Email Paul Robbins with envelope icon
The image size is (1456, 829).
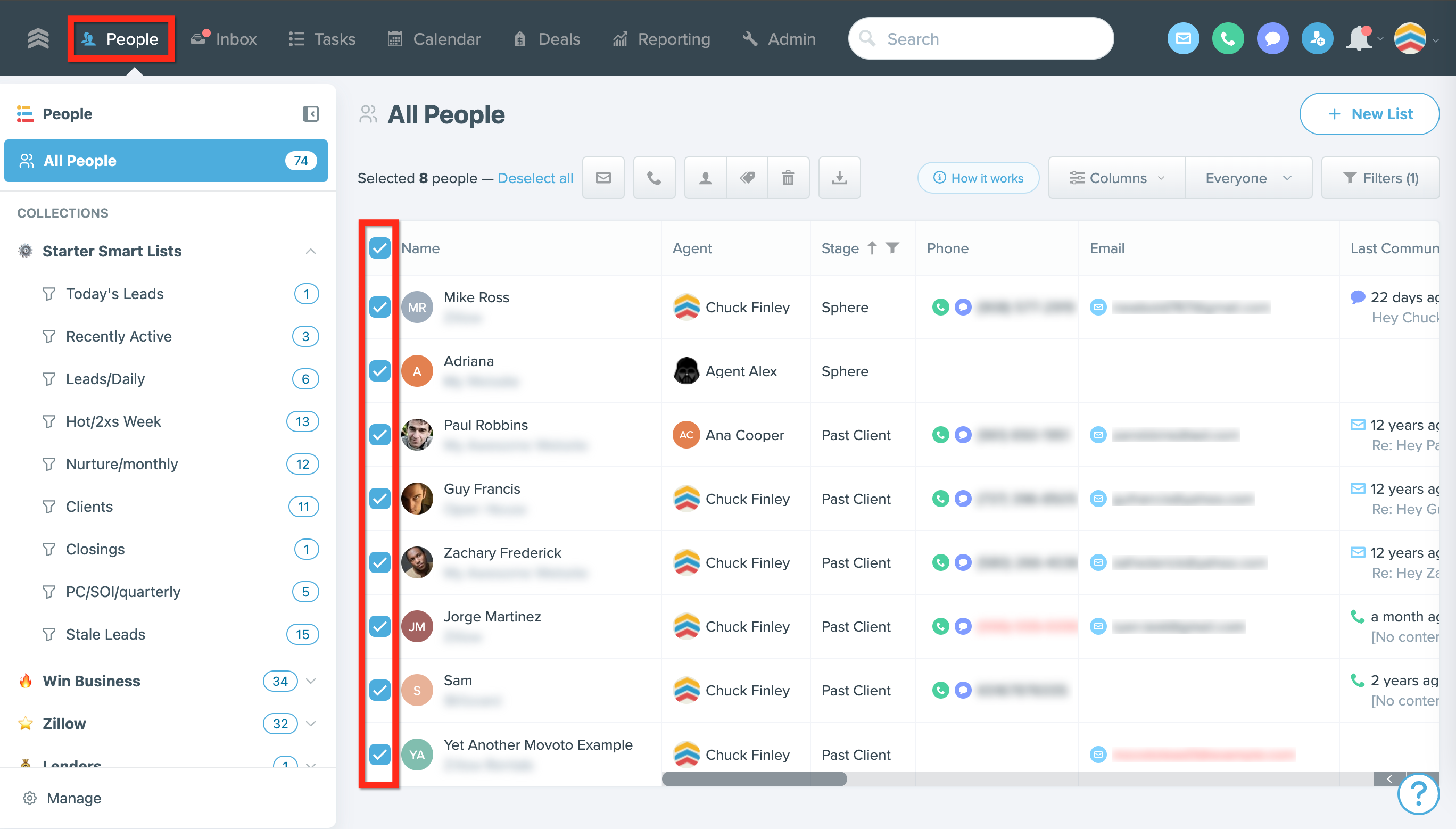[x=1098, y=435]
